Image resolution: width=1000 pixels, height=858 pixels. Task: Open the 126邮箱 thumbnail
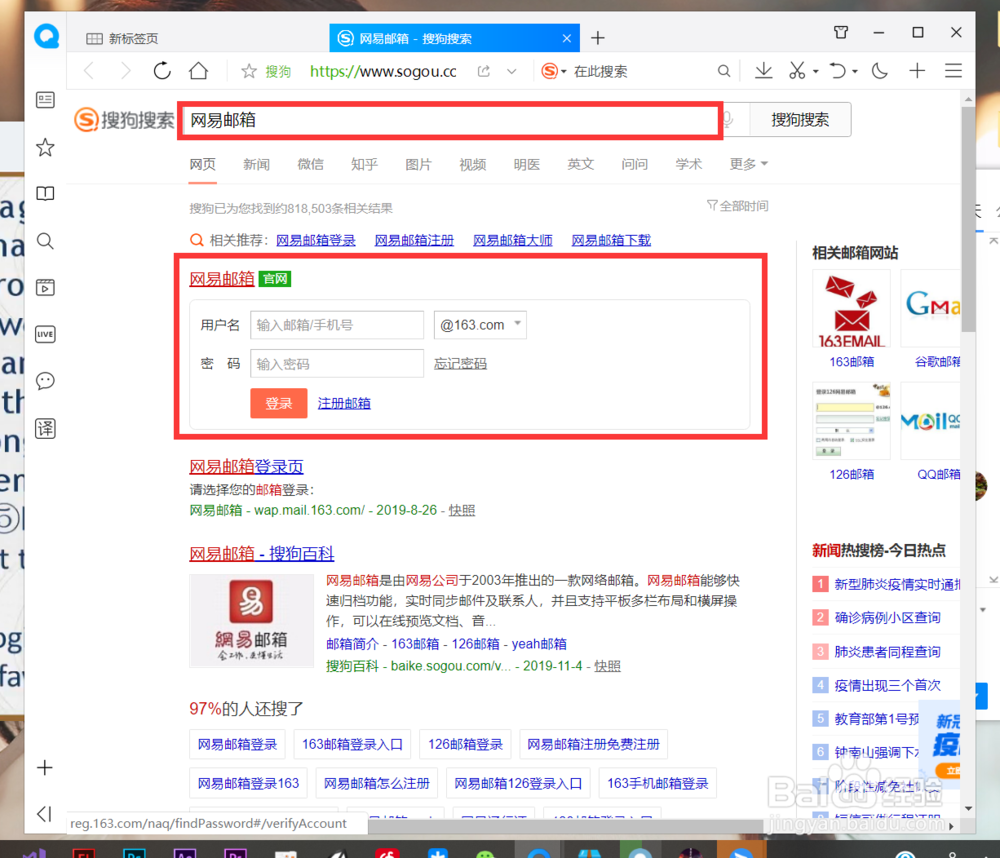click(x=851, y=421)
